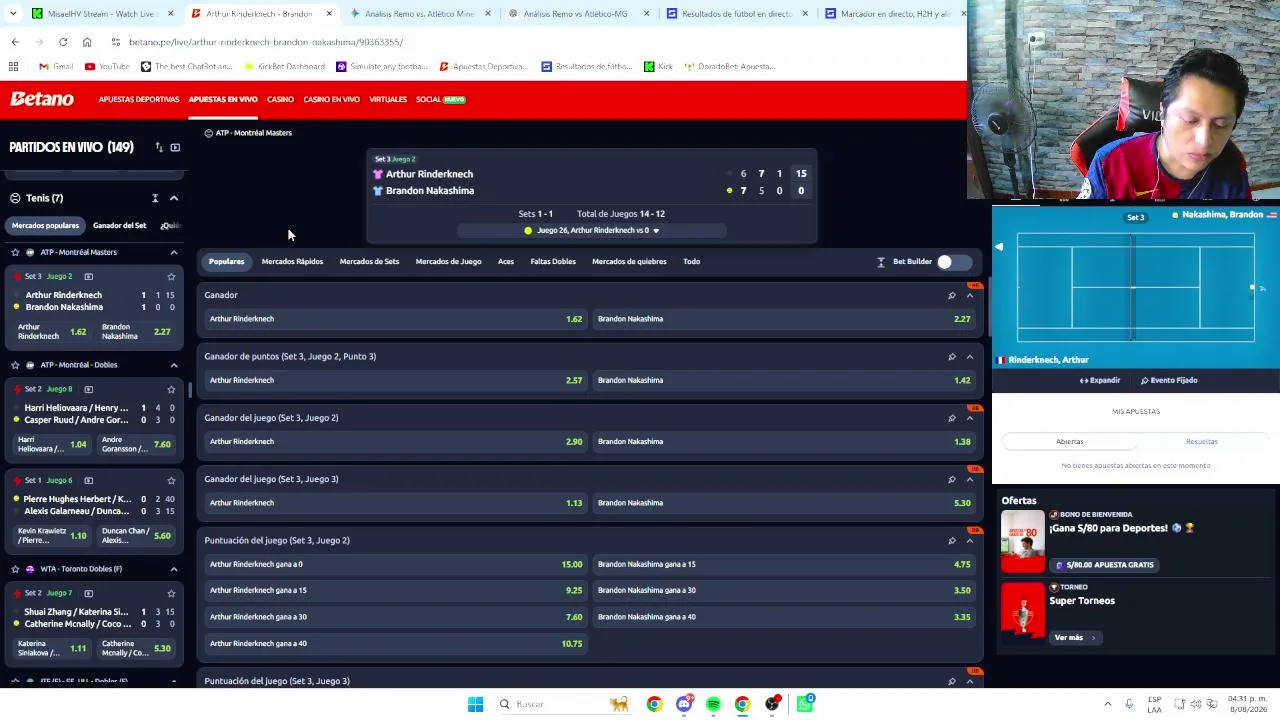Show the Todo markets tab
The height and width of the screenshot is (720, 1280).
tap(691, 262)
